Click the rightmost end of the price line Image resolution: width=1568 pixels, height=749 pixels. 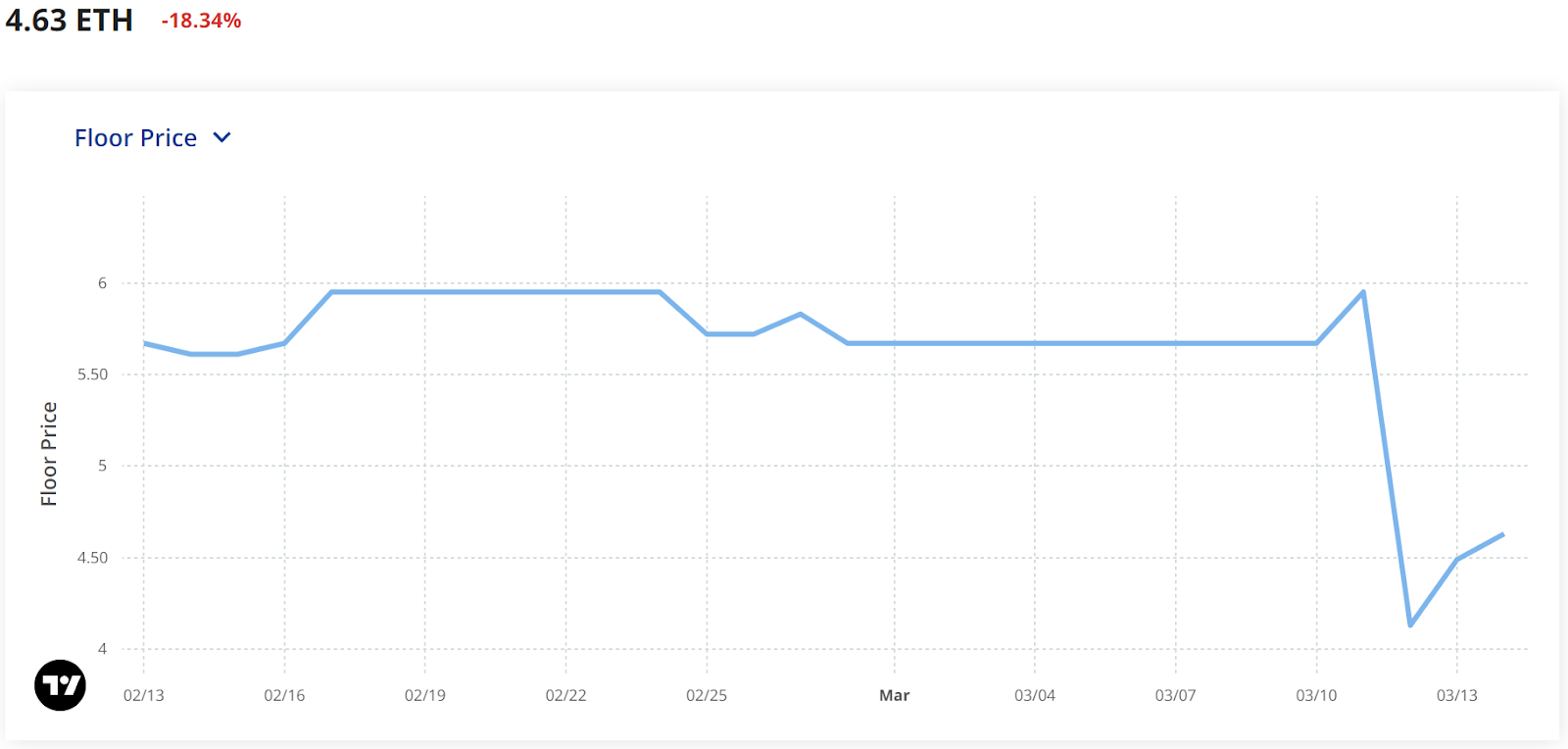[x=1502, y=534]
